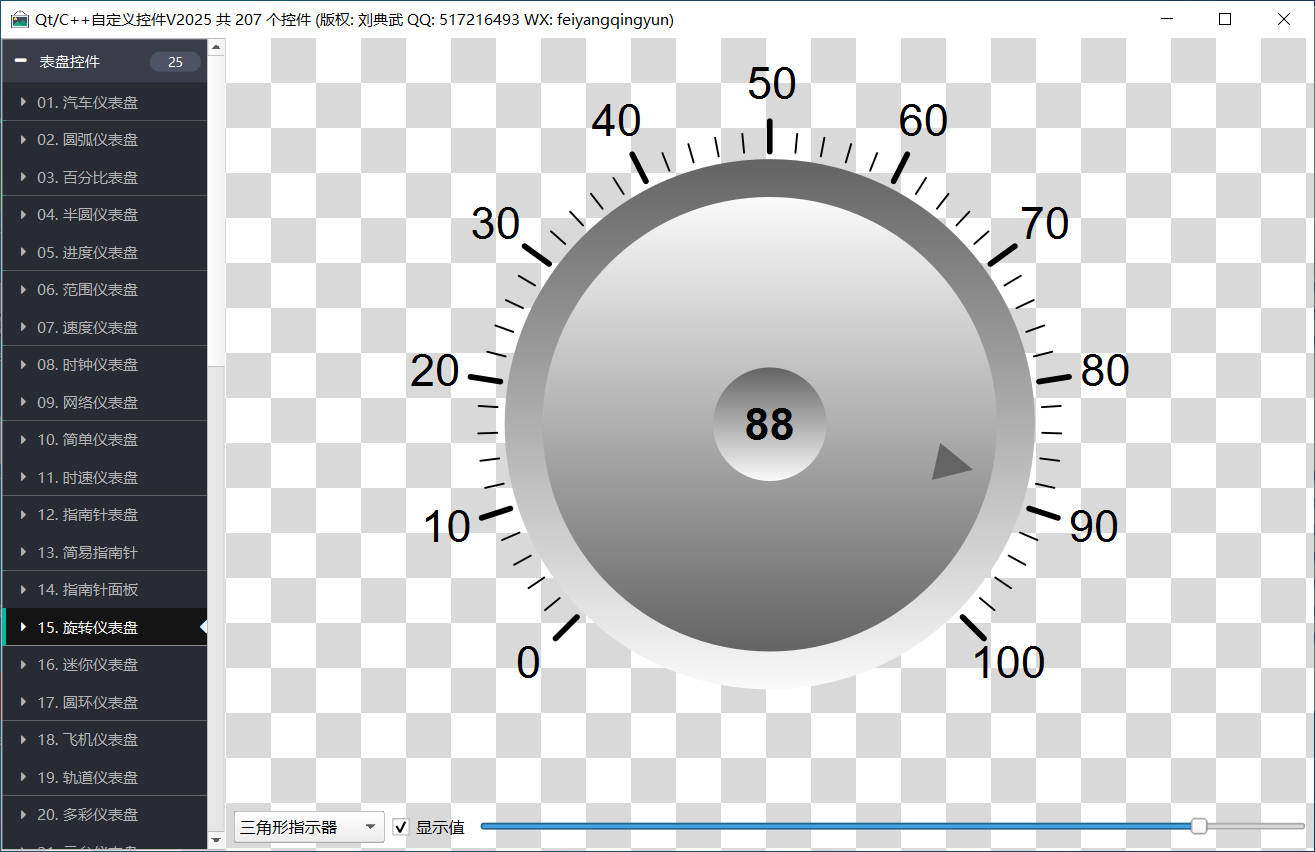The image size is (1315, 852).
Task: Click the 60 scale label
Action: pos(923,121)
